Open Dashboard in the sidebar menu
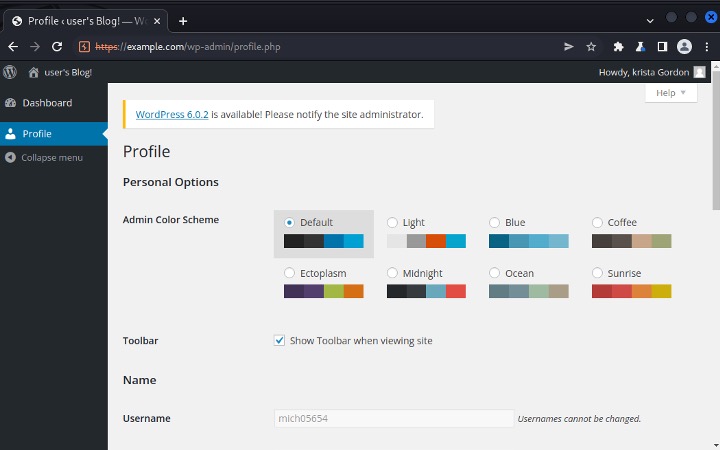Image resolution: width=720 pixels, height=450 pixels. click(47, 103)
